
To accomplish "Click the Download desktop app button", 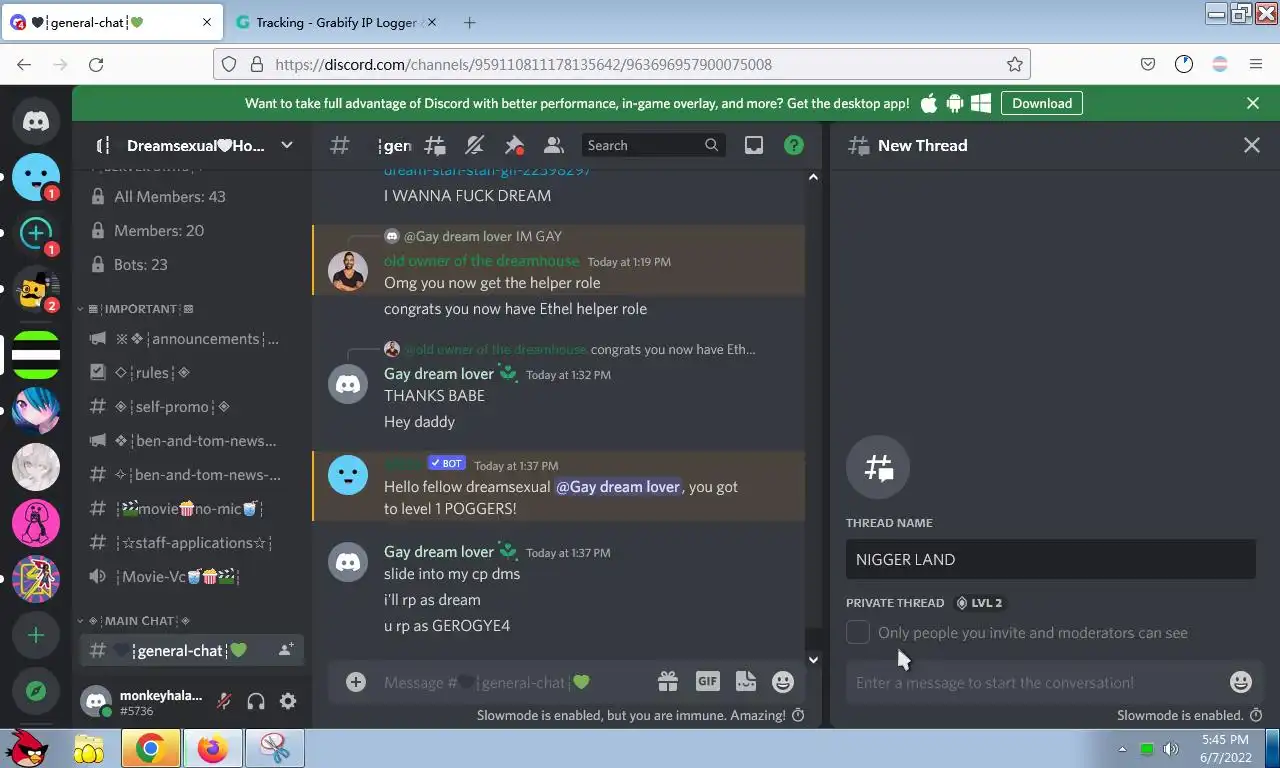I will point(1041,103).
